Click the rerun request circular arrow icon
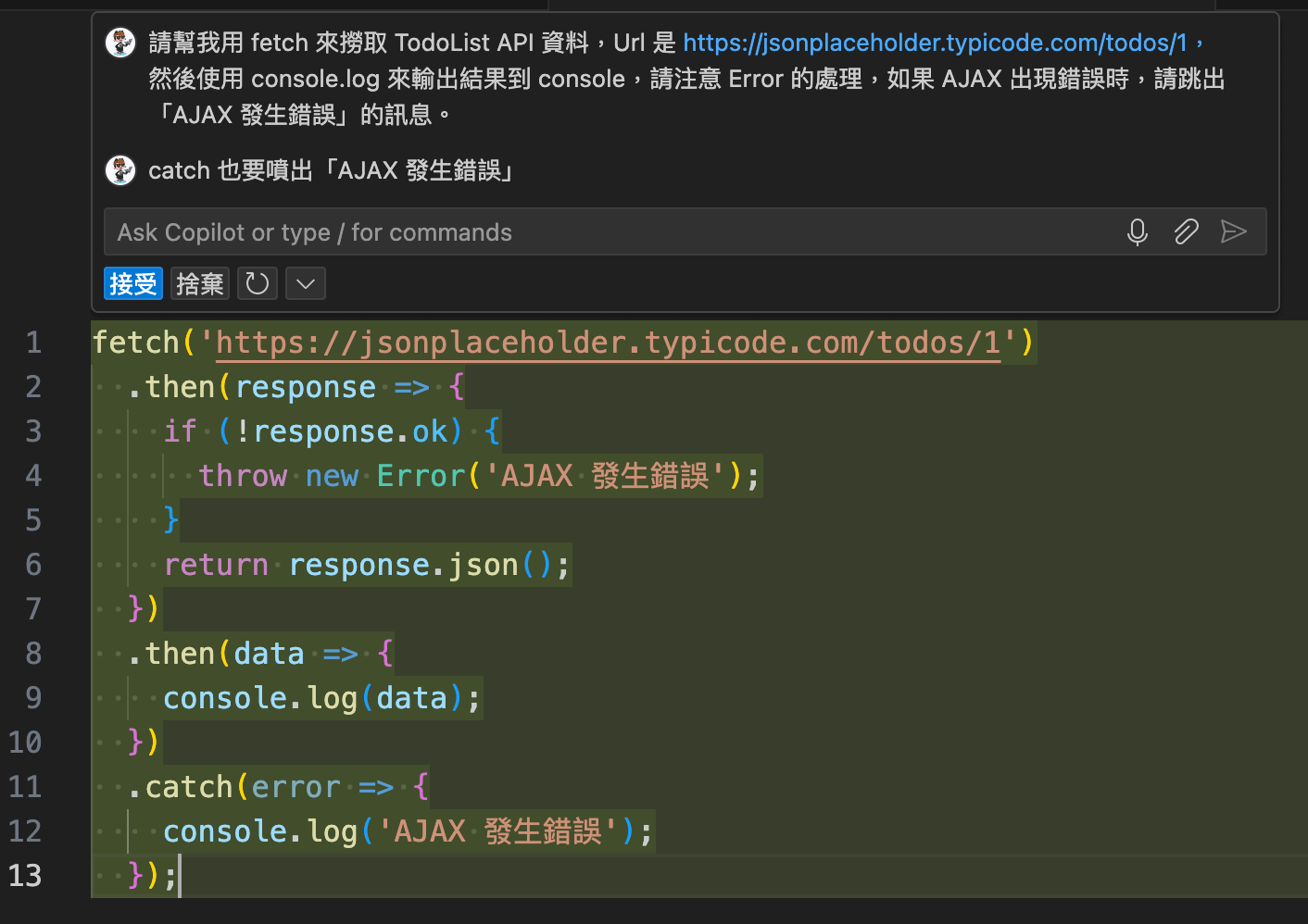Screen dimensions: 1308x924 click(x=258, y=283)
